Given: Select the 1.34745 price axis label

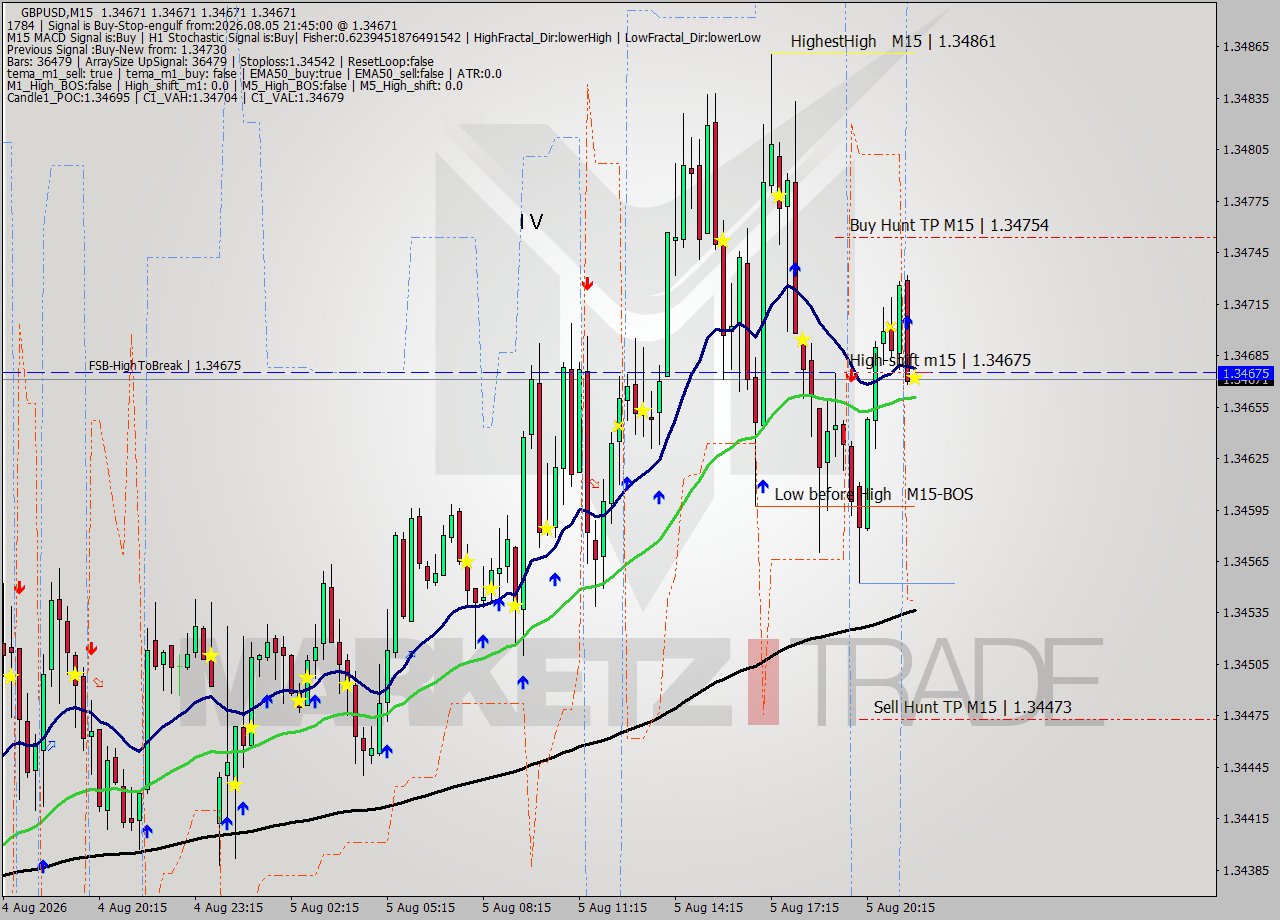Looking at the screenshot, I should (1245, 252).
